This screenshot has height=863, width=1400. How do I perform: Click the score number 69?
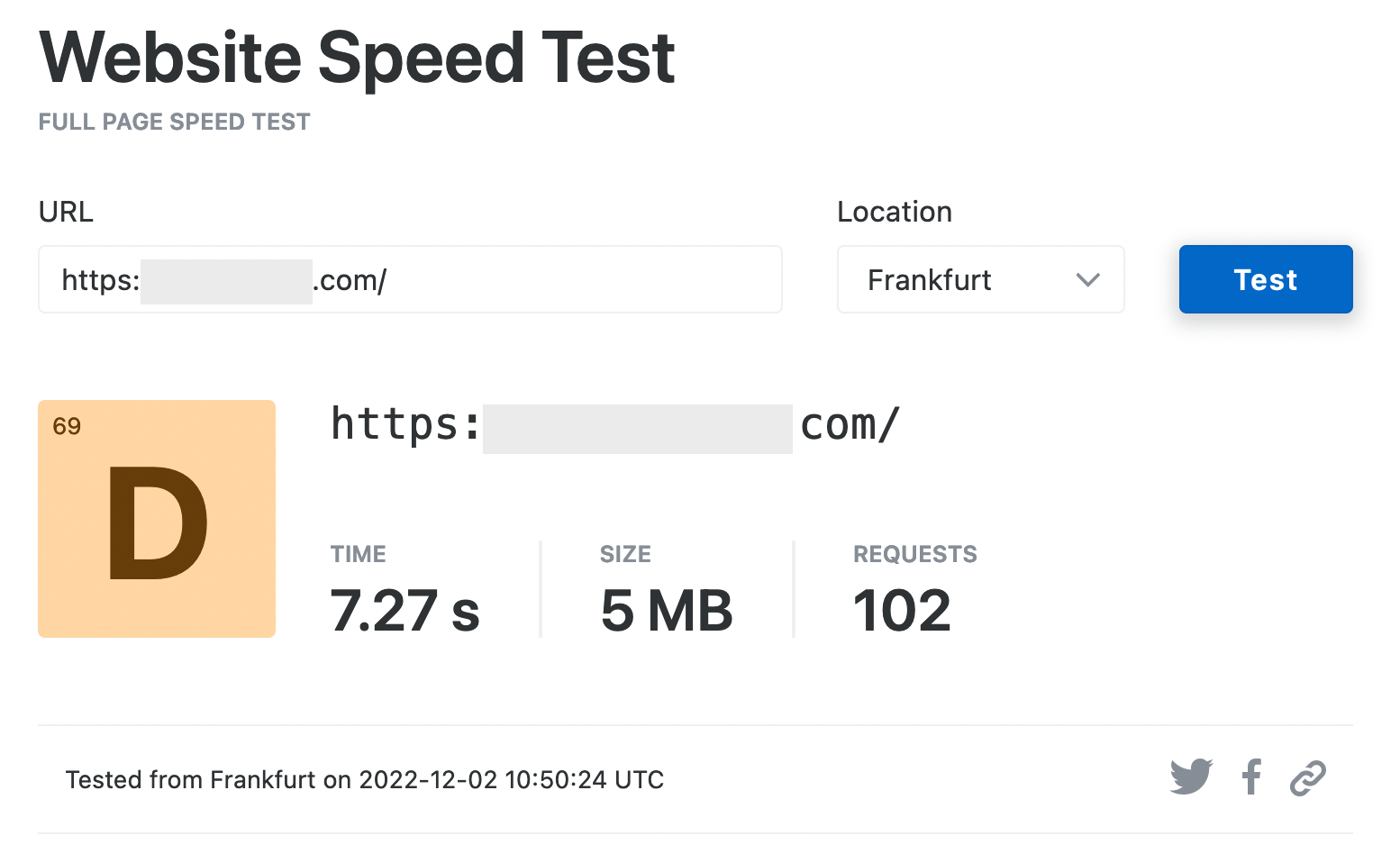point(68,425)
